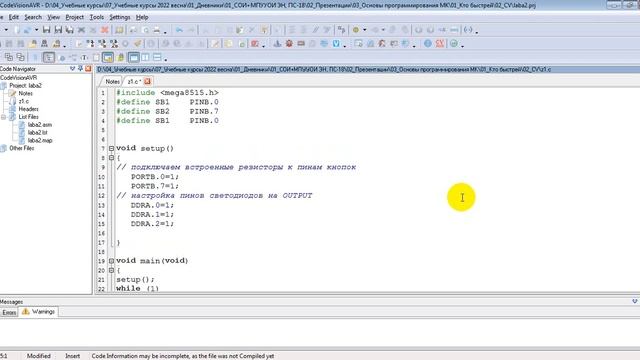
Task: Select Headers in the Code Navigator tree
Action: pyautogui.click(x=29, y=109)
